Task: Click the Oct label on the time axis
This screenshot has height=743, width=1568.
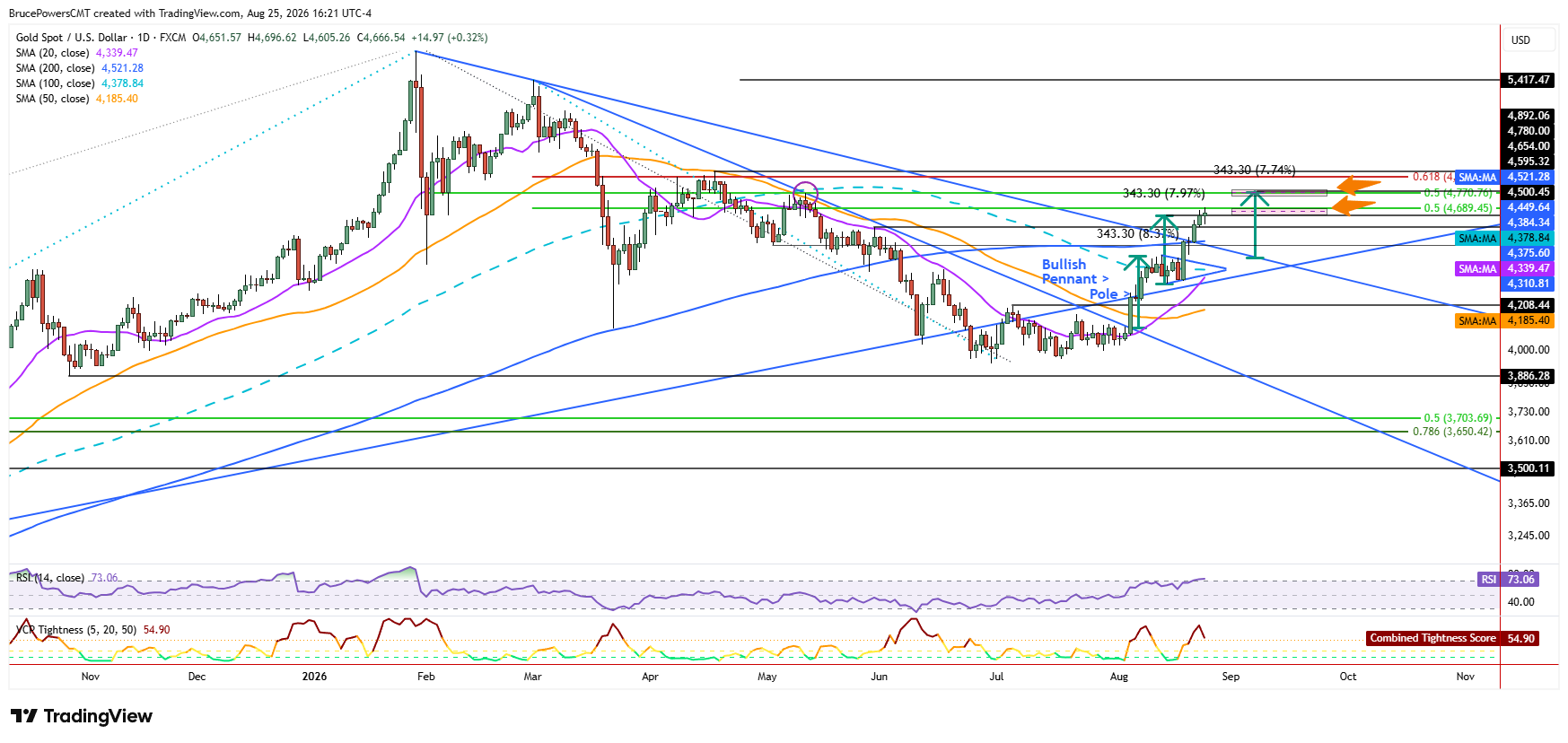Action: 1348,677
